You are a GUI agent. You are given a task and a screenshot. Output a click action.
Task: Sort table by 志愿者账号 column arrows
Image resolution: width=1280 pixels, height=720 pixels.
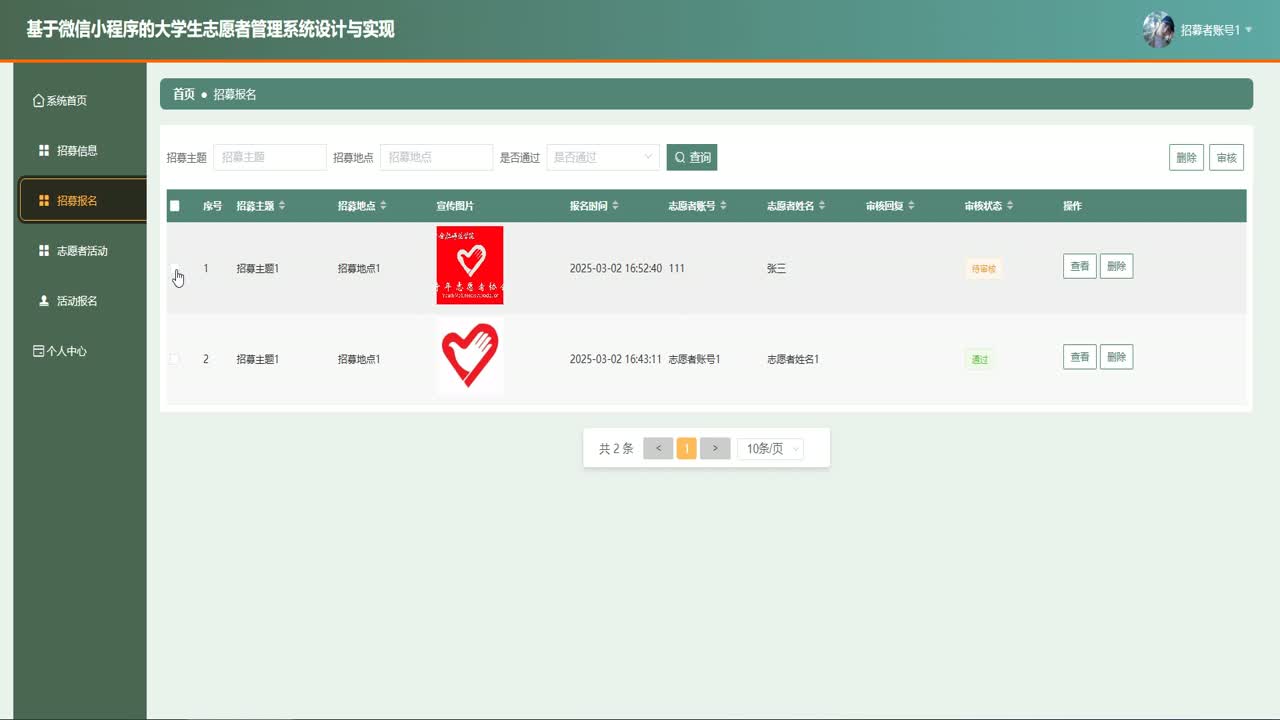pos(723,206)
